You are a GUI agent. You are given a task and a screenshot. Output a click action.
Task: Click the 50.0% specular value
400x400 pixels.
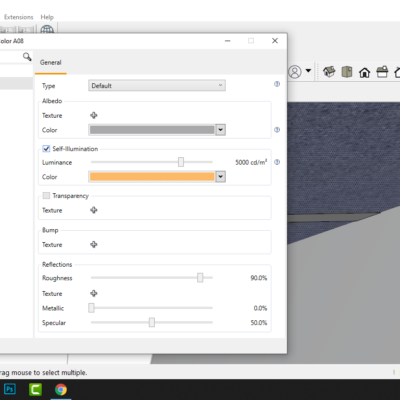pyautogui.click(x=259, y=323)
